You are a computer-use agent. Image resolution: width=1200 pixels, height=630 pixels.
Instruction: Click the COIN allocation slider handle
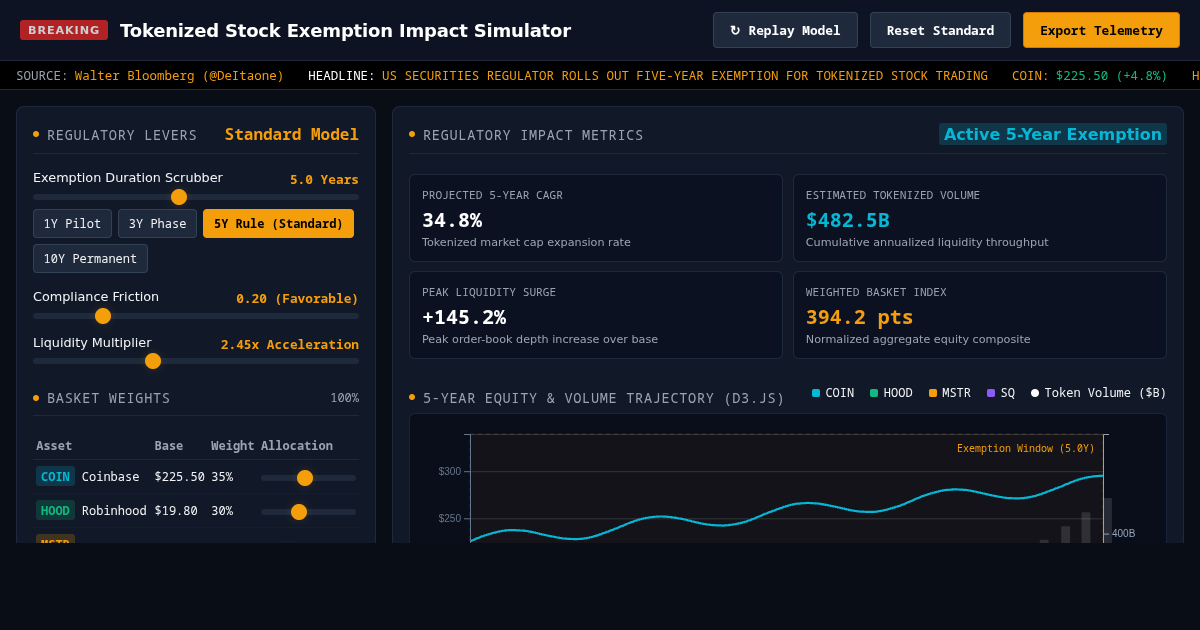305,478
